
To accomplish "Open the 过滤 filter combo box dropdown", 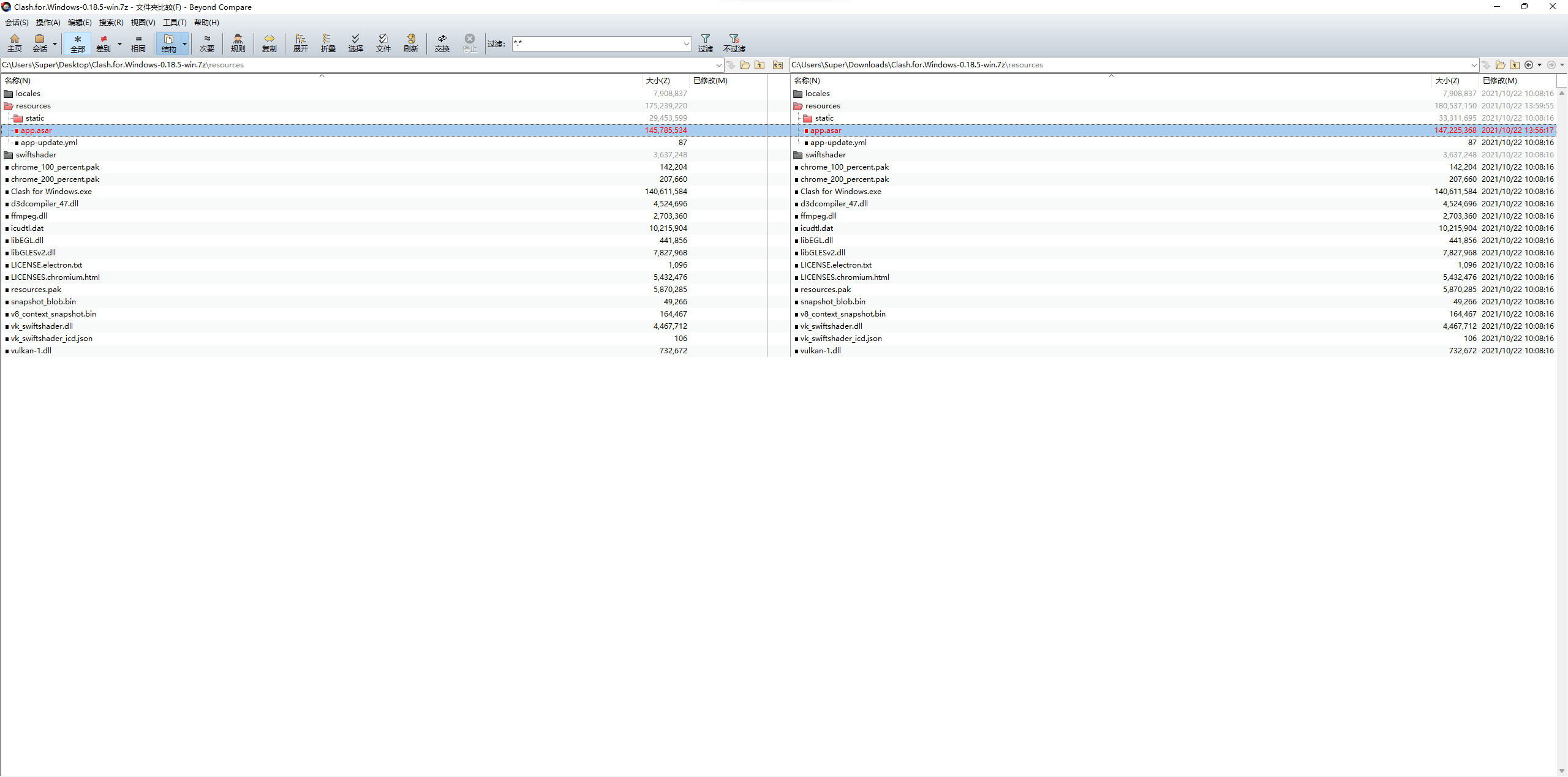I will (x=686, y=43).
